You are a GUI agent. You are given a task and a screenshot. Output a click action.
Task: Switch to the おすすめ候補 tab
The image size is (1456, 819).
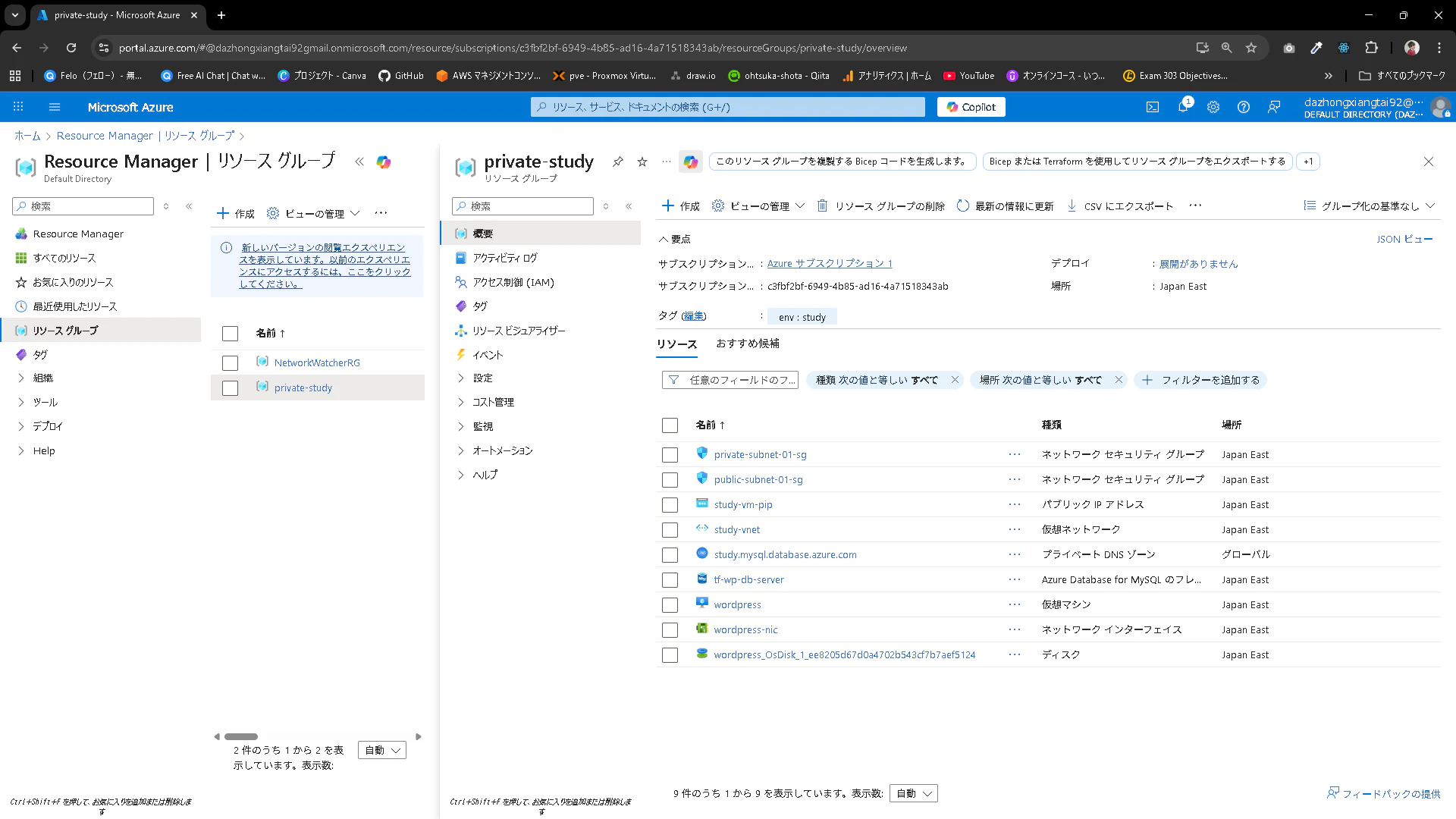(x=747, y=344)
